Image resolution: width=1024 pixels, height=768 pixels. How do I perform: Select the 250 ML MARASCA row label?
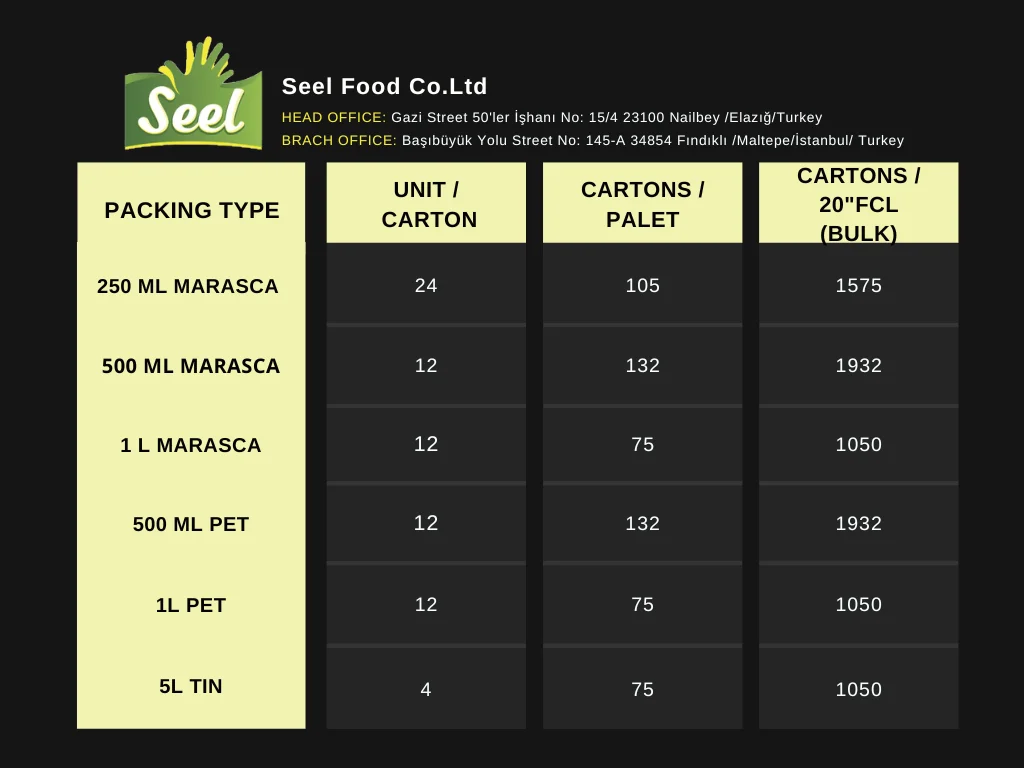(188, 286)
